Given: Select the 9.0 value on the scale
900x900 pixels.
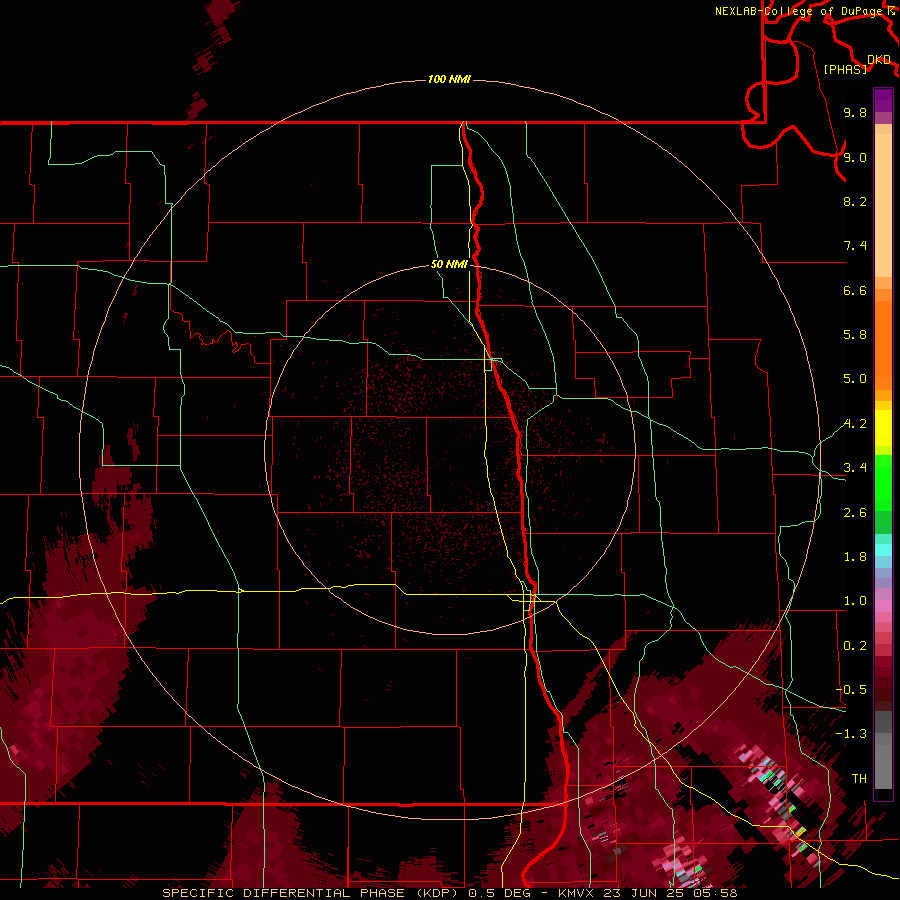Looking at the screenshot, I should [x=855, y=157].
